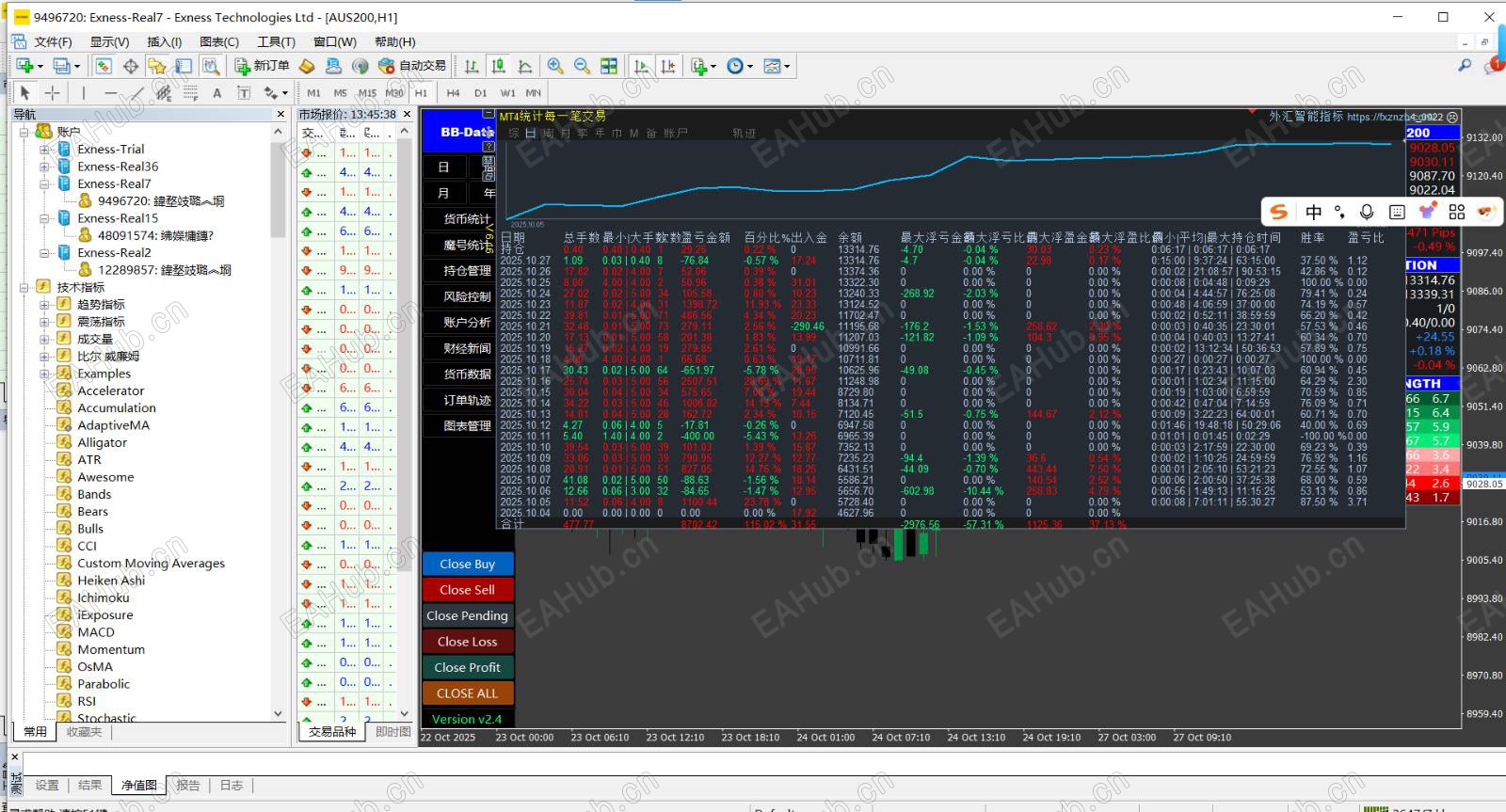Open the indicators list icon
The width and height of the screenshot is (1506, 812).
point(698,66)
